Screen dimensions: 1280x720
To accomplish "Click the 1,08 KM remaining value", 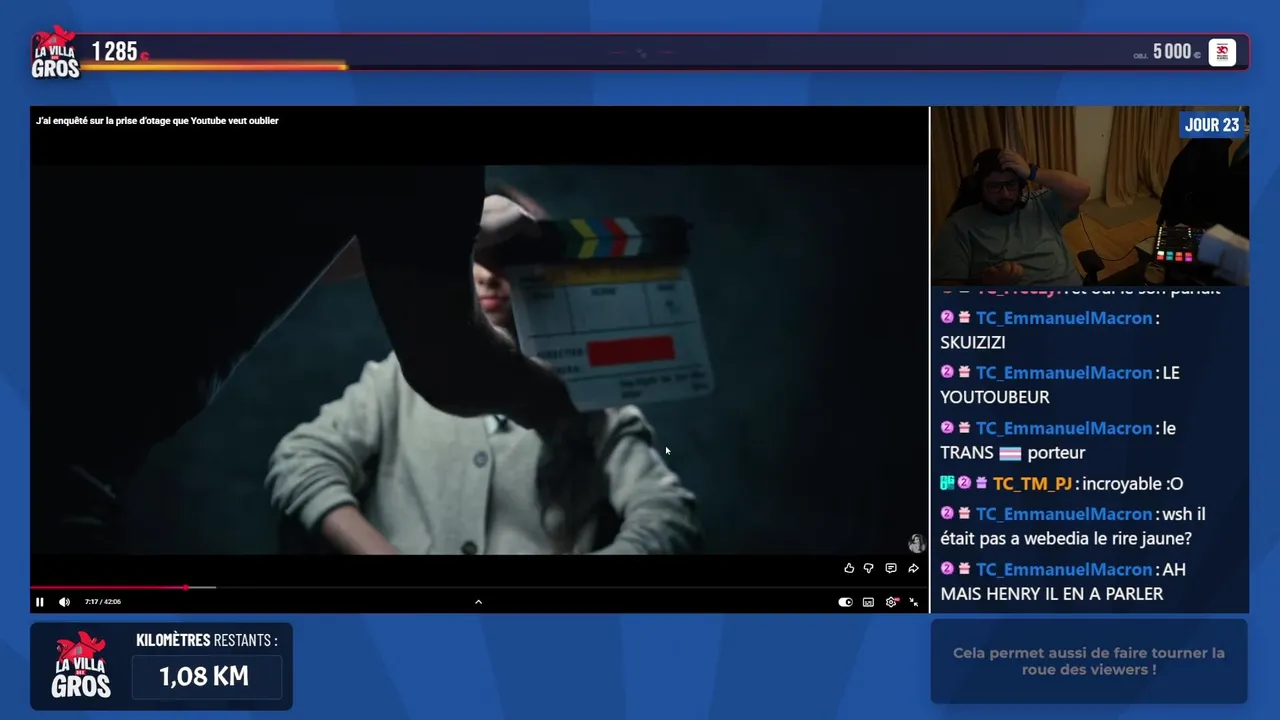I will tap(204, 677).
